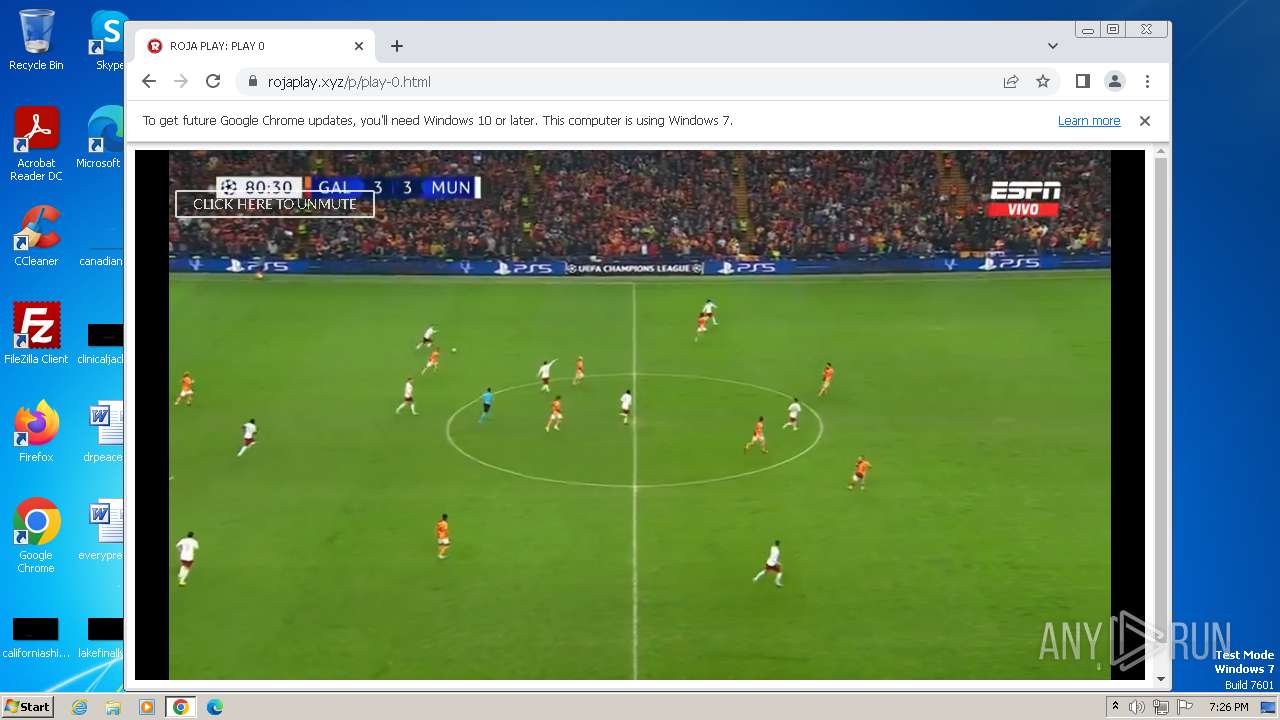Click the 7:26 PM taskbar clock
Viewport: 1280px width, 720px height.
[x=1228, y=707]
